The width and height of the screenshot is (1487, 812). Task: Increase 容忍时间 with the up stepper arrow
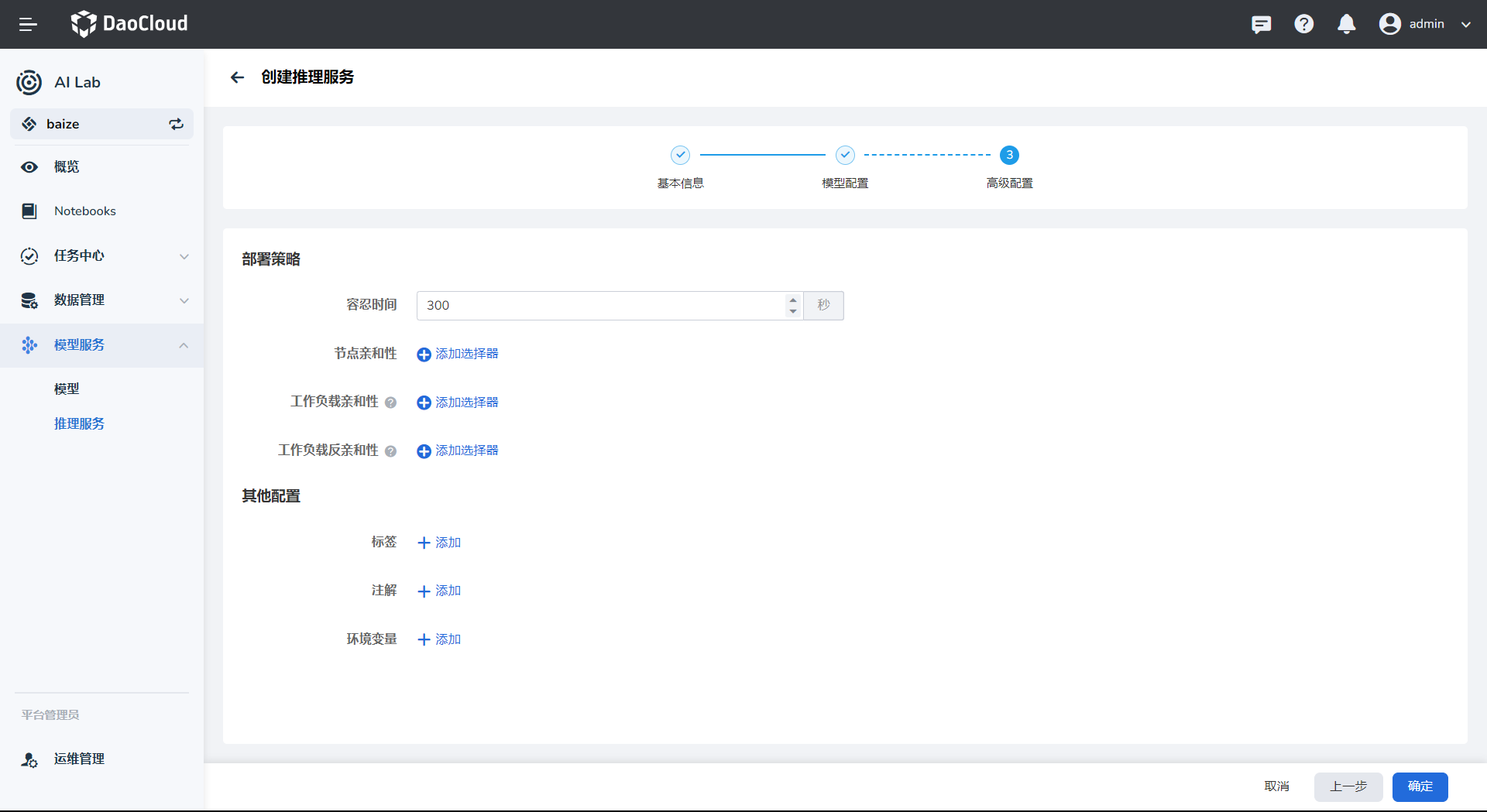pos(792,300)
